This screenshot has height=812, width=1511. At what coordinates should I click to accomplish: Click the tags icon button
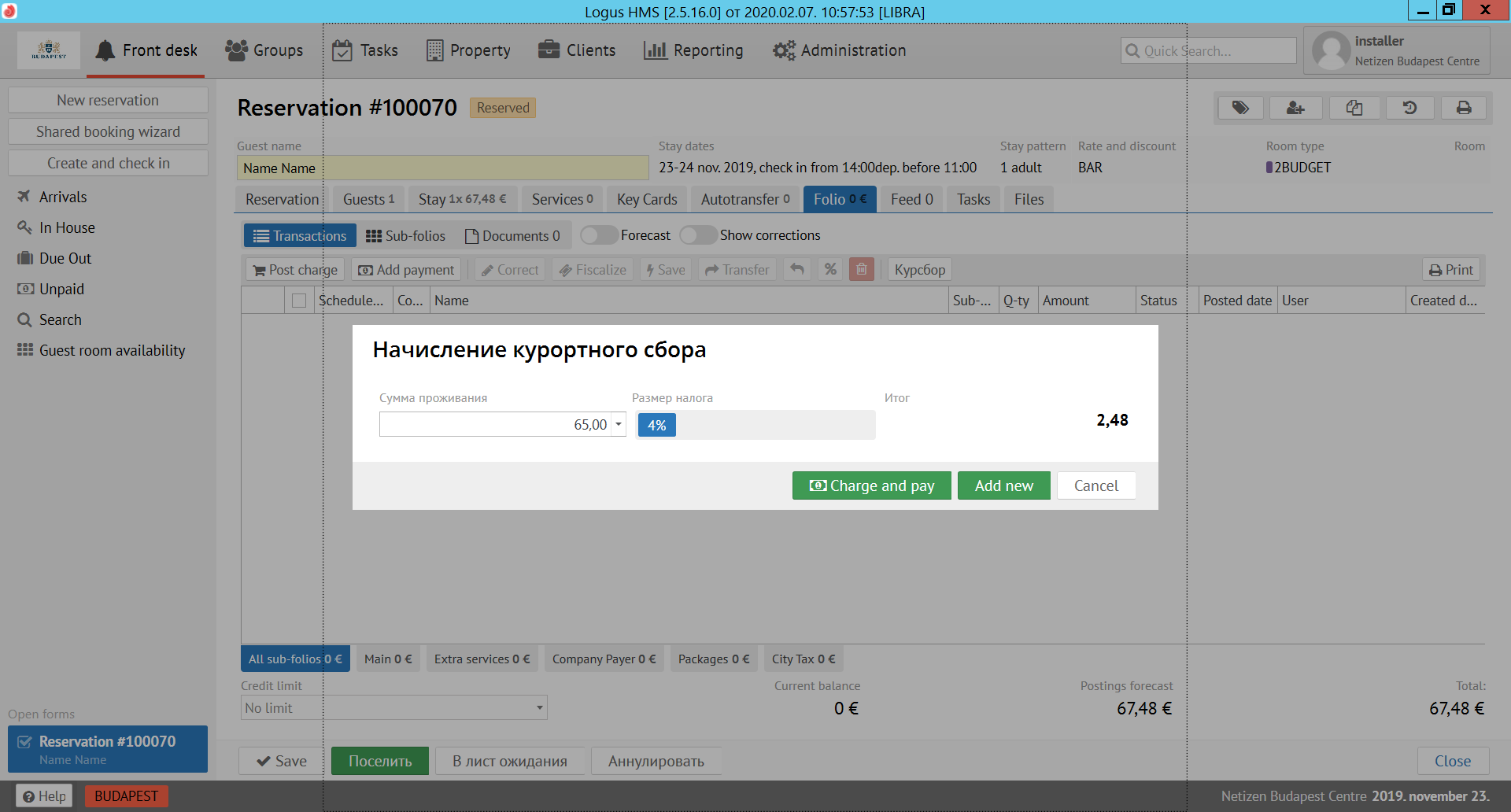(x=1240, y=108)
